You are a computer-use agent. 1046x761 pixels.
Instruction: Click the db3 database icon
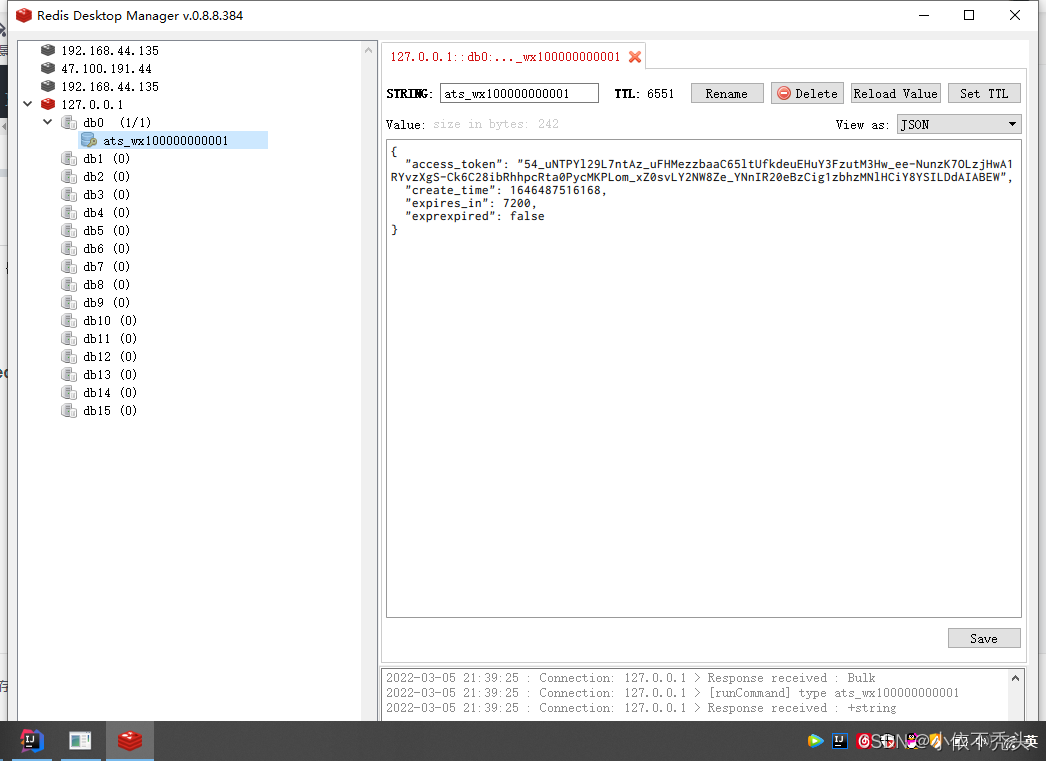pyautogui.click(x=69, y=194)
